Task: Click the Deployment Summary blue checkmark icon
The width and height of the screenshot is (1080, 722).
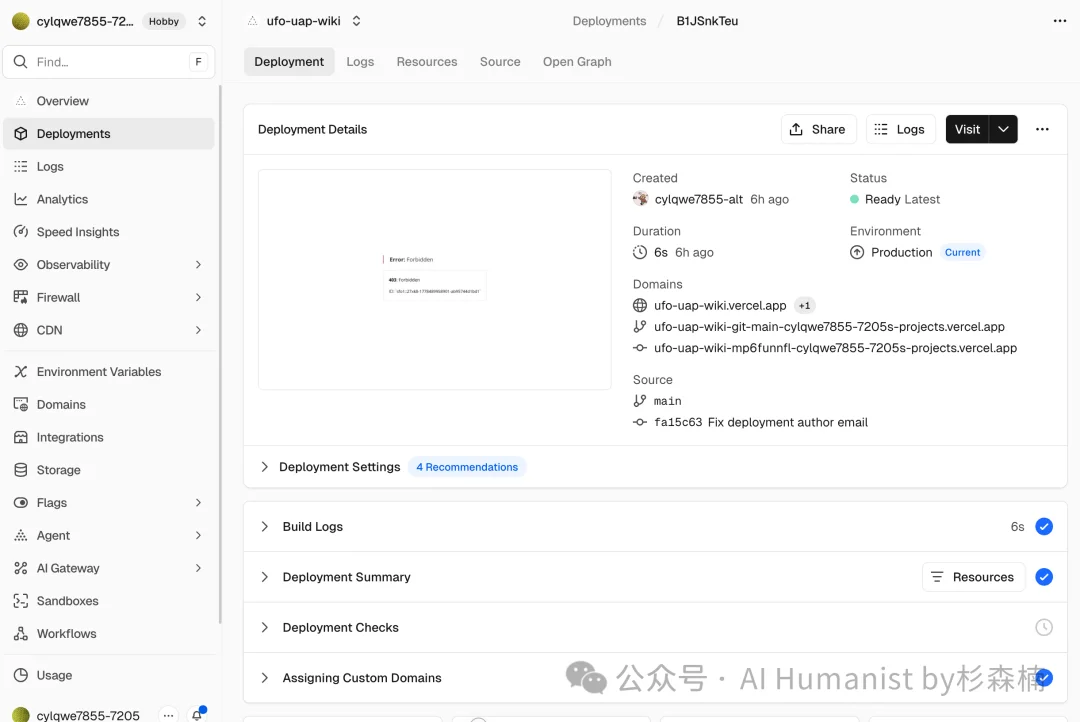Action: pos(1044,577)
